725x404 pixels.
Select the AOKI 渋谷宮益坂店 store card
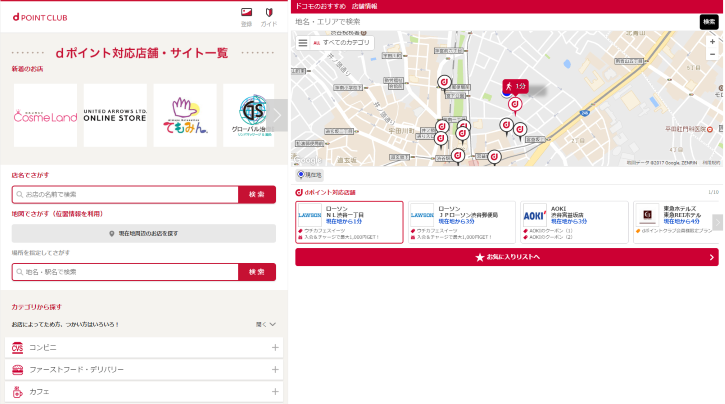pyautogui.click(x=574, y=222)
